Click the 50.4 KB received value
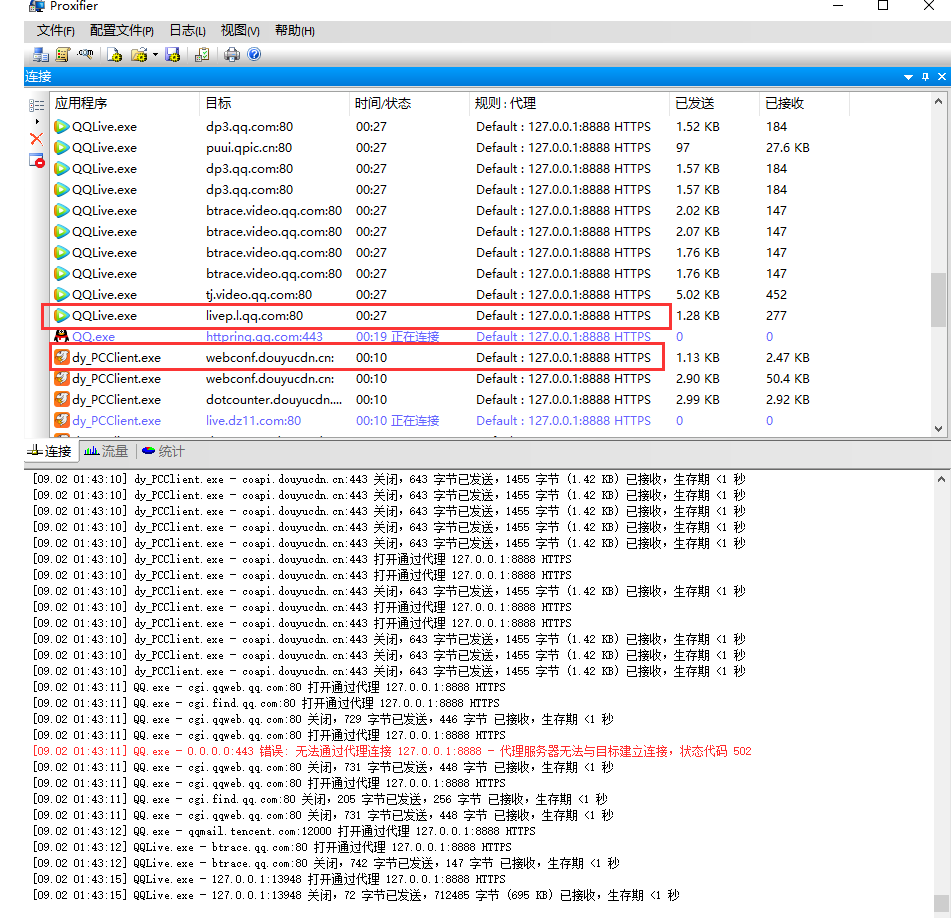Screen dimensions: 951x918 (787, 379)
